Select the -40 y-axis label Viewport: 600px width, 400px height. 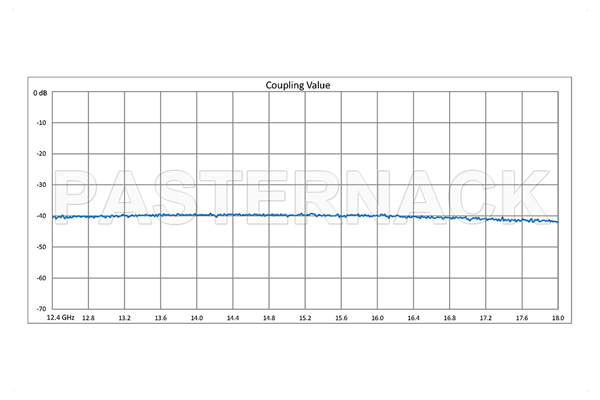[42, 216]
